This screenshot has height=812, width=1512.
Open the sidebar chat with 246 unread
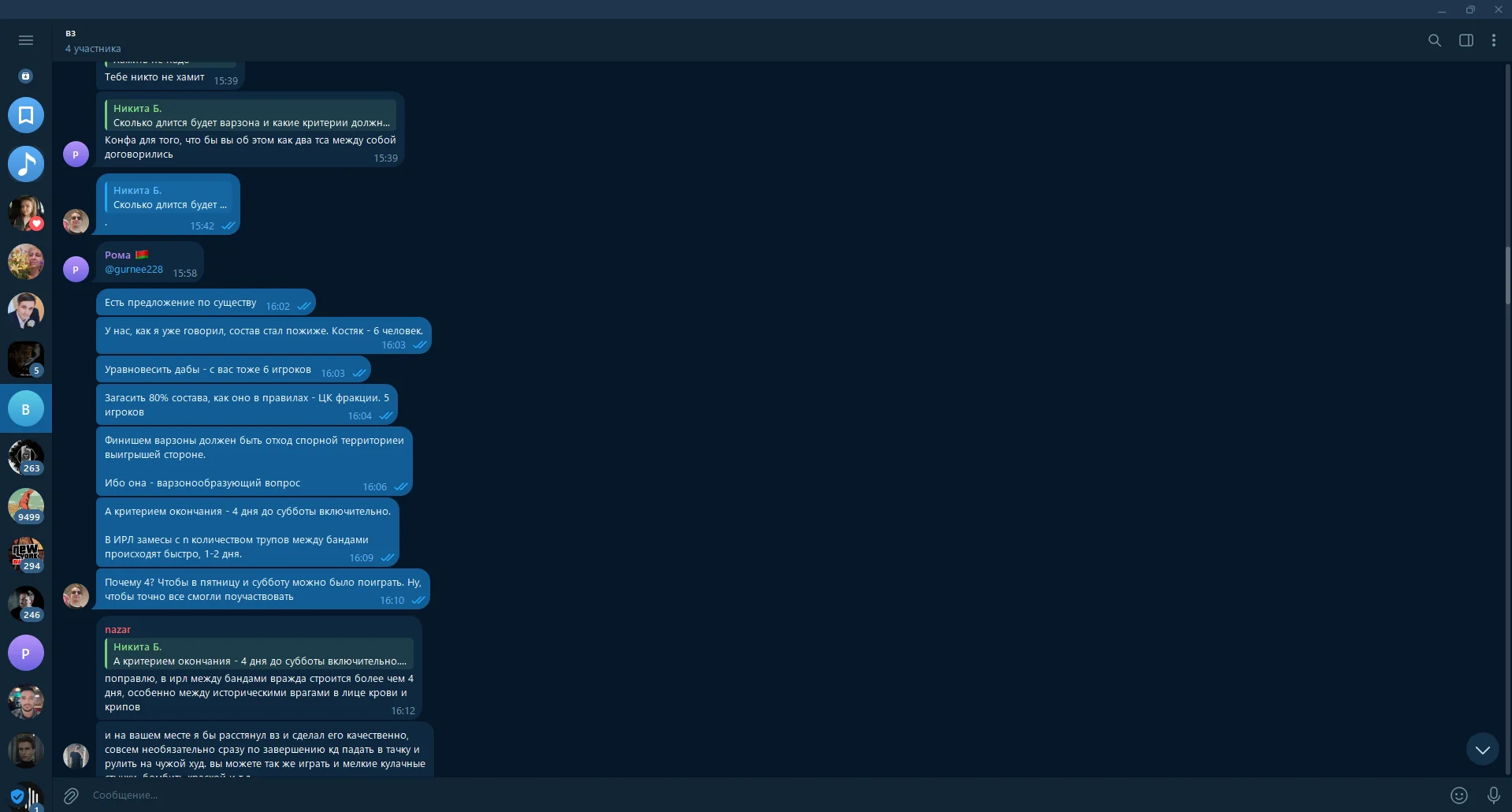[26, 604]
